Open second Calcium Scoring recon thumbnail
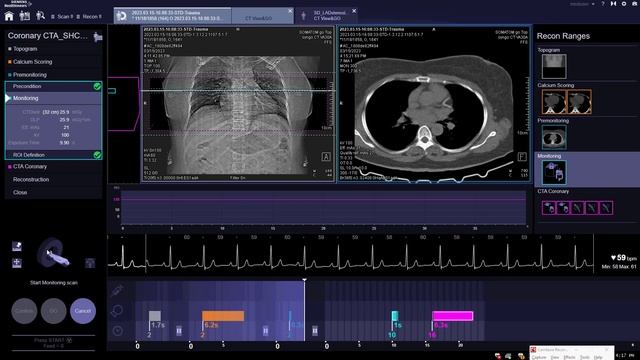Screen dimensions: 640x360 tap(579, 102)
